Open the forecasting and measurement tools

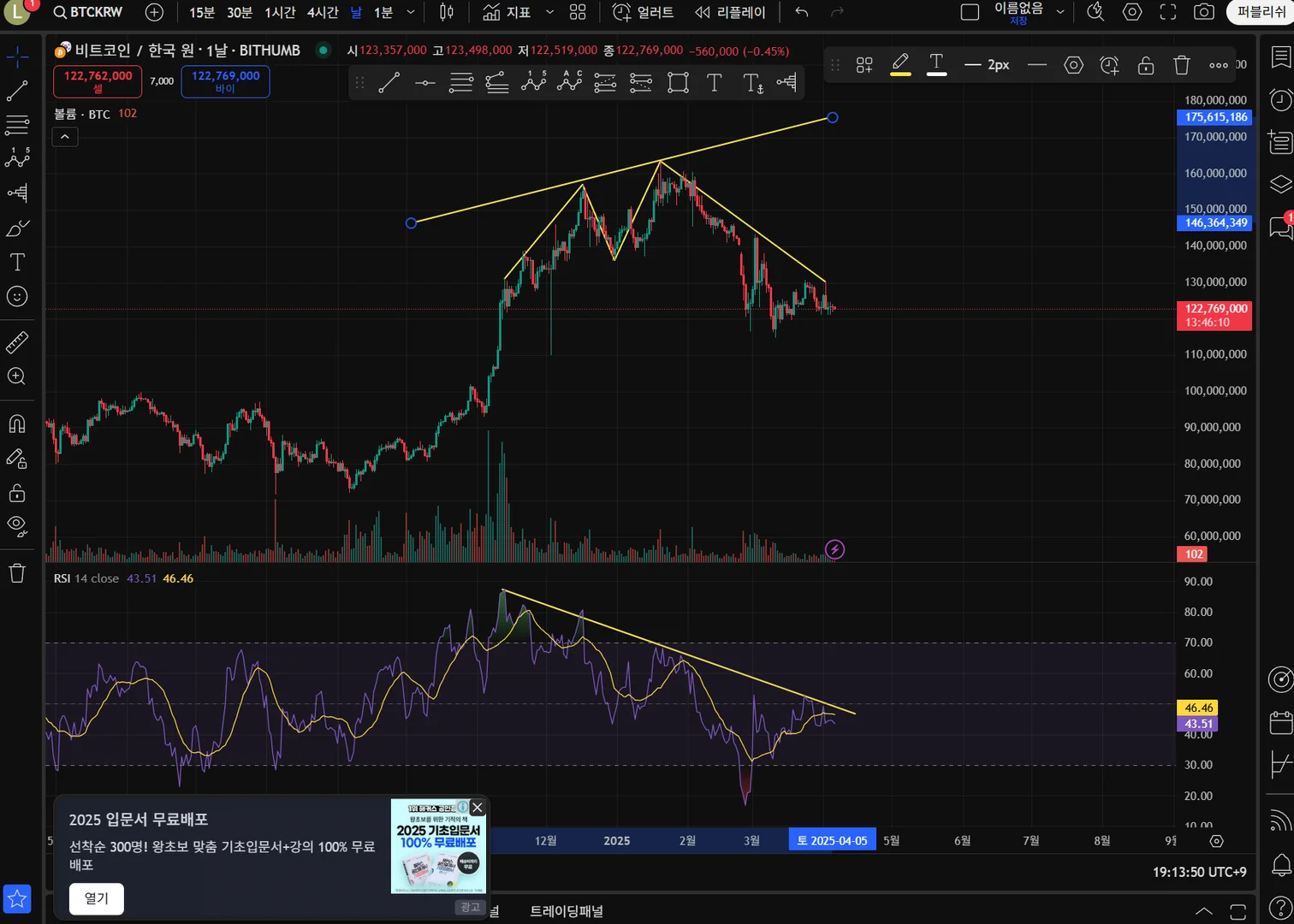click(17, 193)
